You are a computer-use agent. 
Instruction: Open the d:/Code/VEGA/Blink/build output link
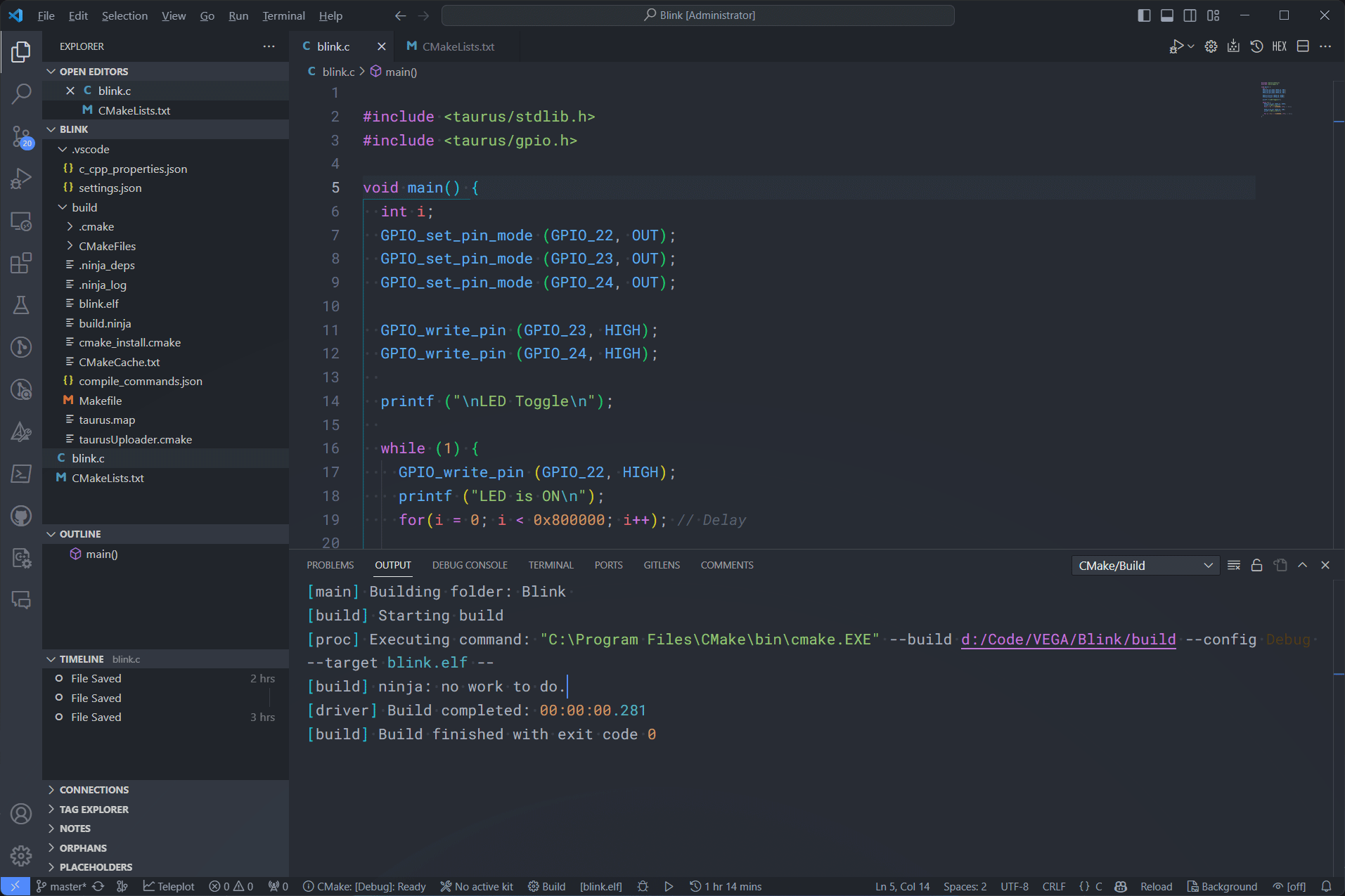(1068, 639)
